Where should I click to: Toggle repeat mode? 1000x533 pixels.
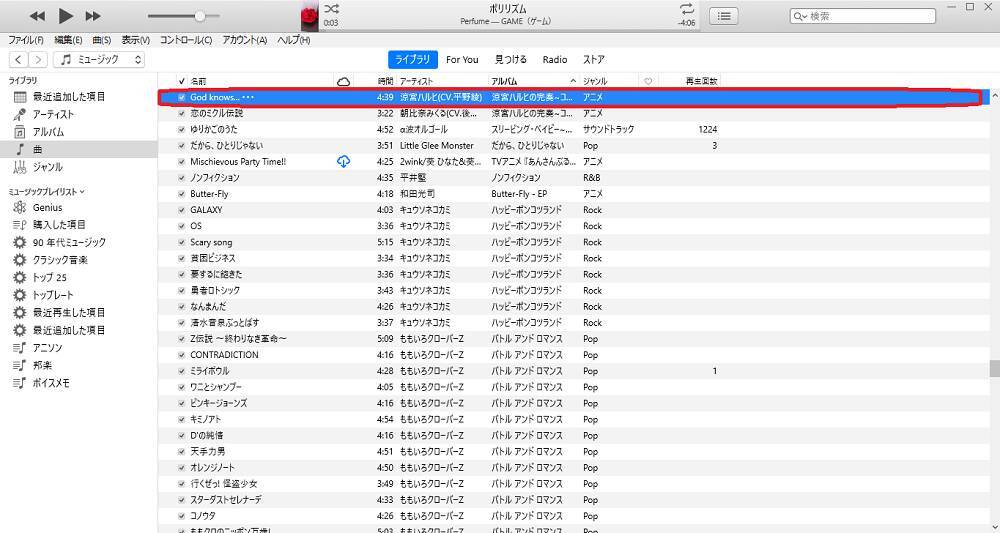click(686, 8)
